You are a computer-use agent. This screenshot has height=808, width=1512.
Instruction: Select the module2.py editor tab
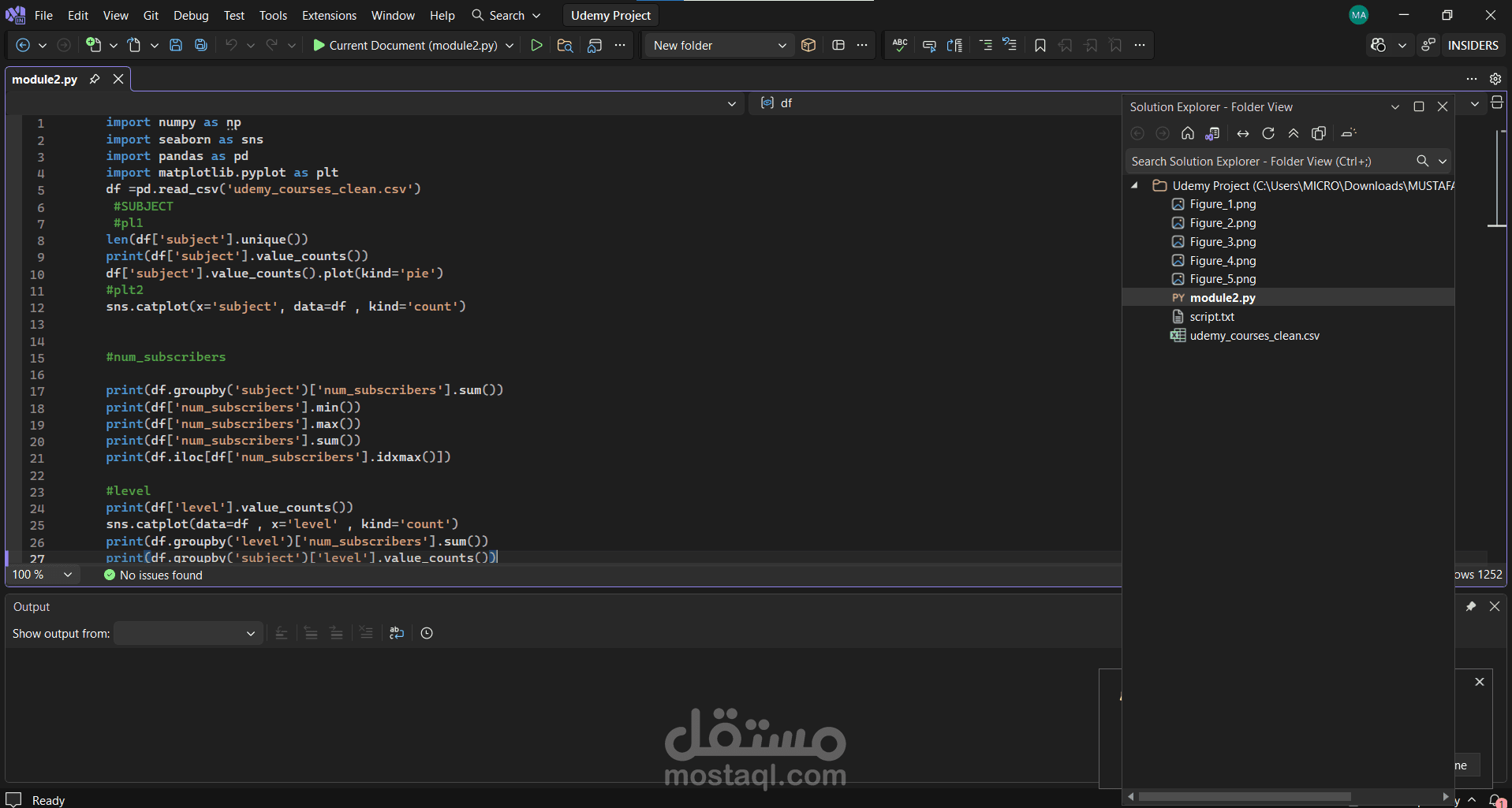[x=45, y=80]
